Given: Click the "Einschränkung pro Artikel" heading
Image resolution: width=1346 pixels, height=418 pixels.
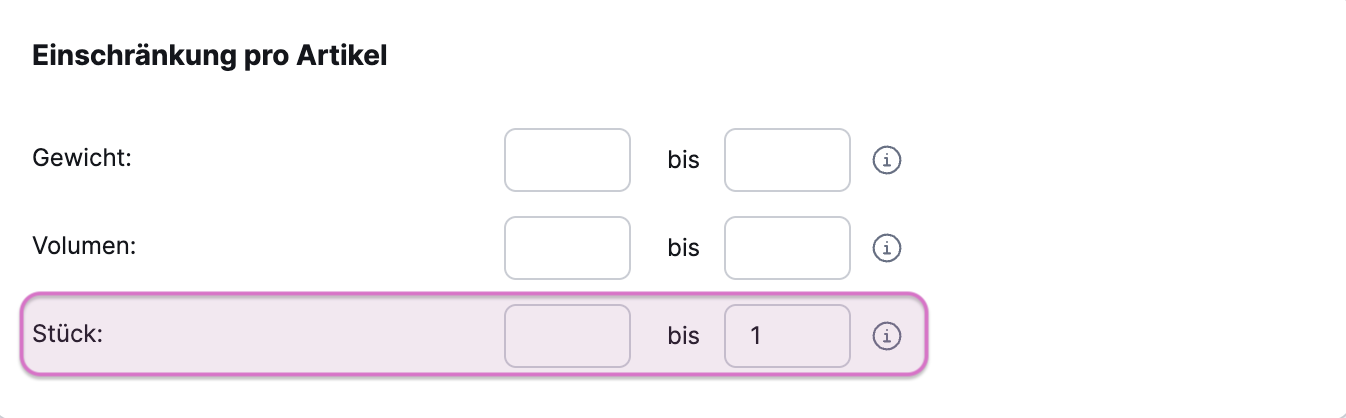Looking at the screenshot, I should coord(210,57).
